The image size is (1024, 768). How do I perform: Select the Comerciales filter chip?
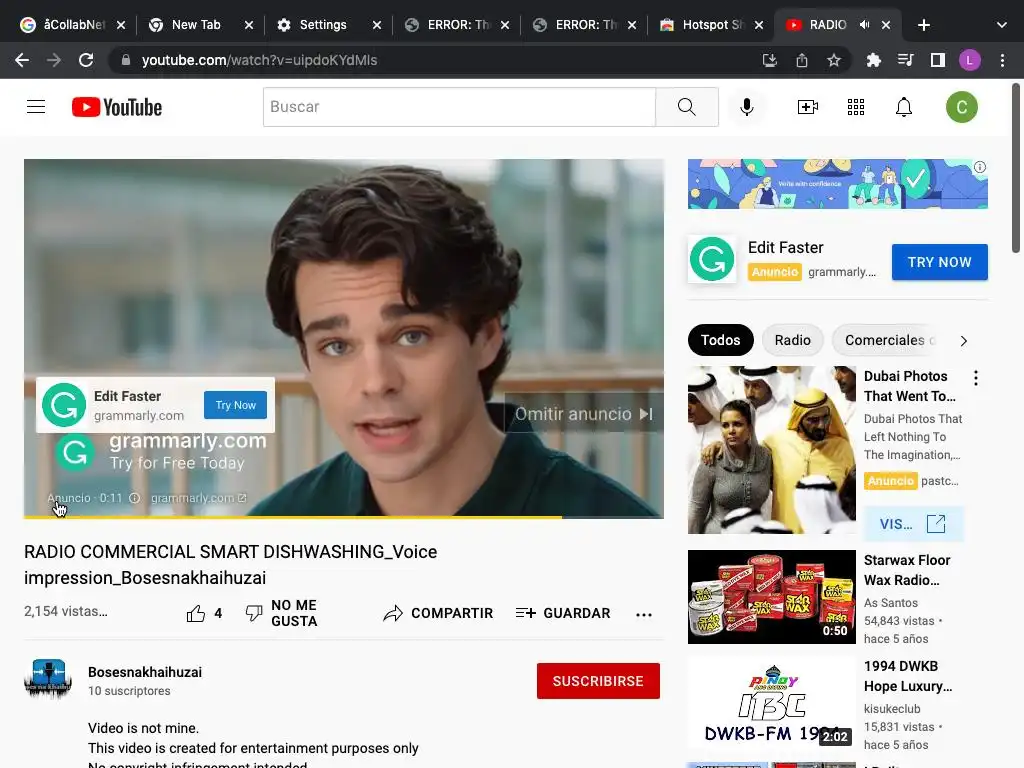885,340
